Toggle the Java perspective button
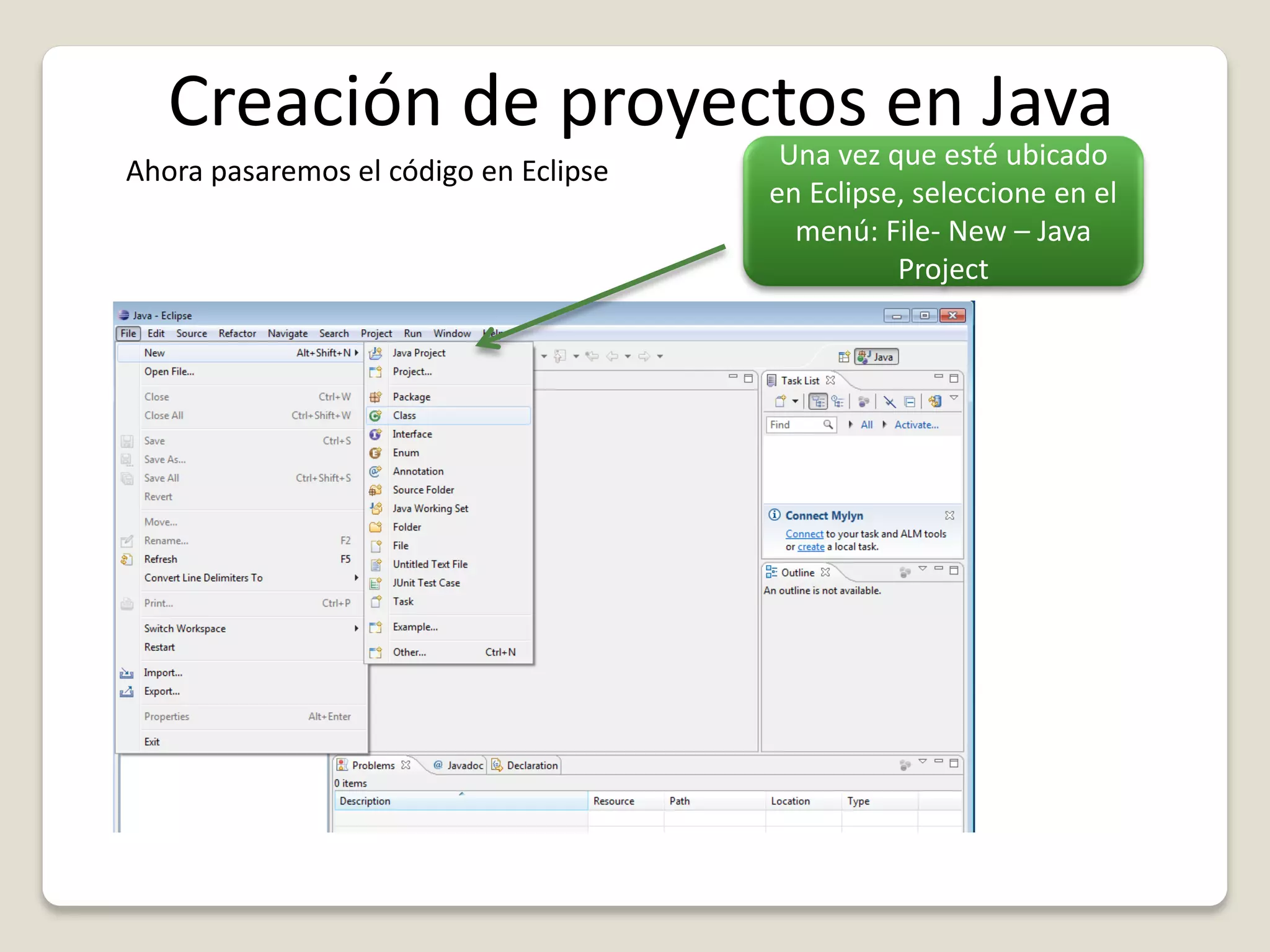Viewport: 1270px width, 952px height. [876, 356]
